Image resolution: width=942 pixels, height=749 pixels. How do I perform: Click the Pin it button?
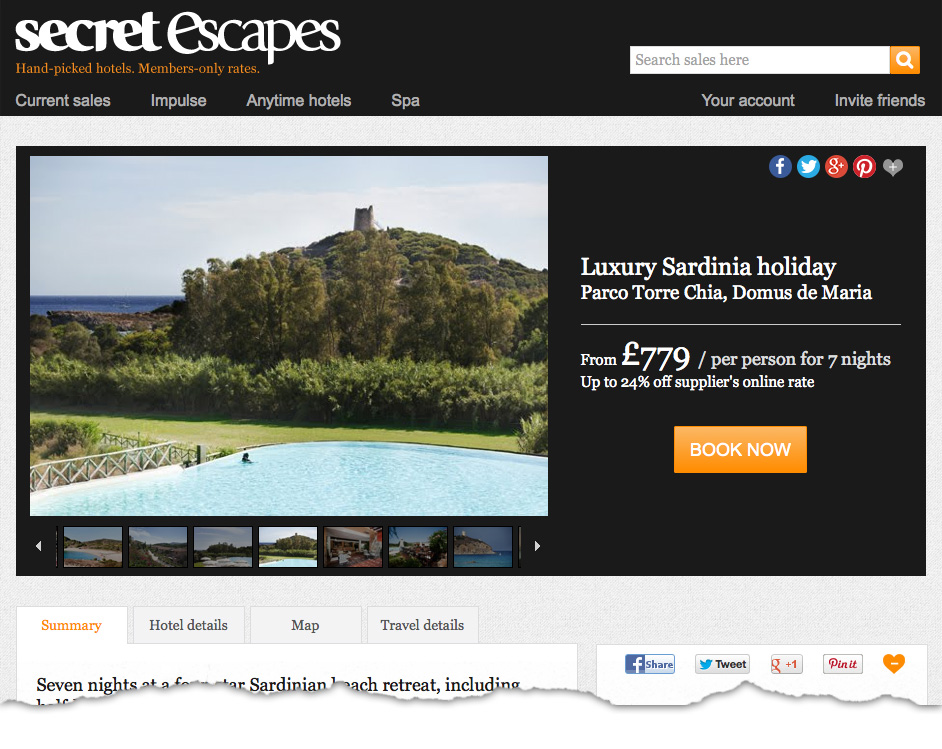point(842,664)
